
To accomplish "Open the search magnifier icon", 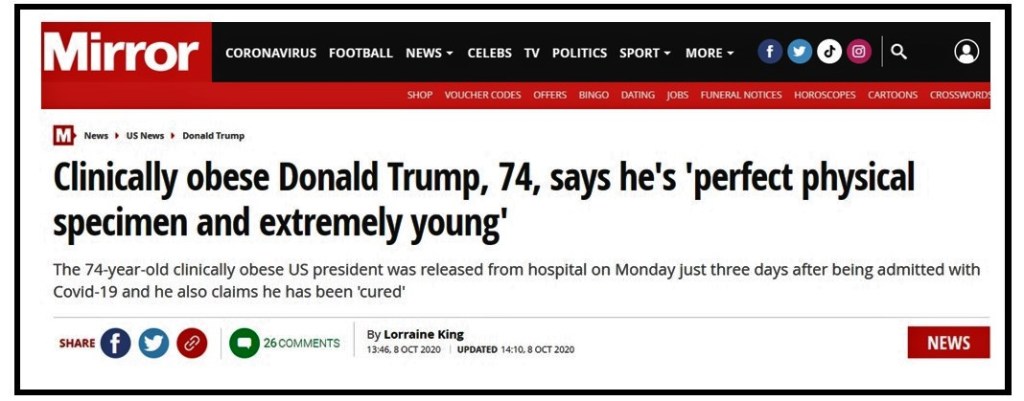I will coord(899,52).
